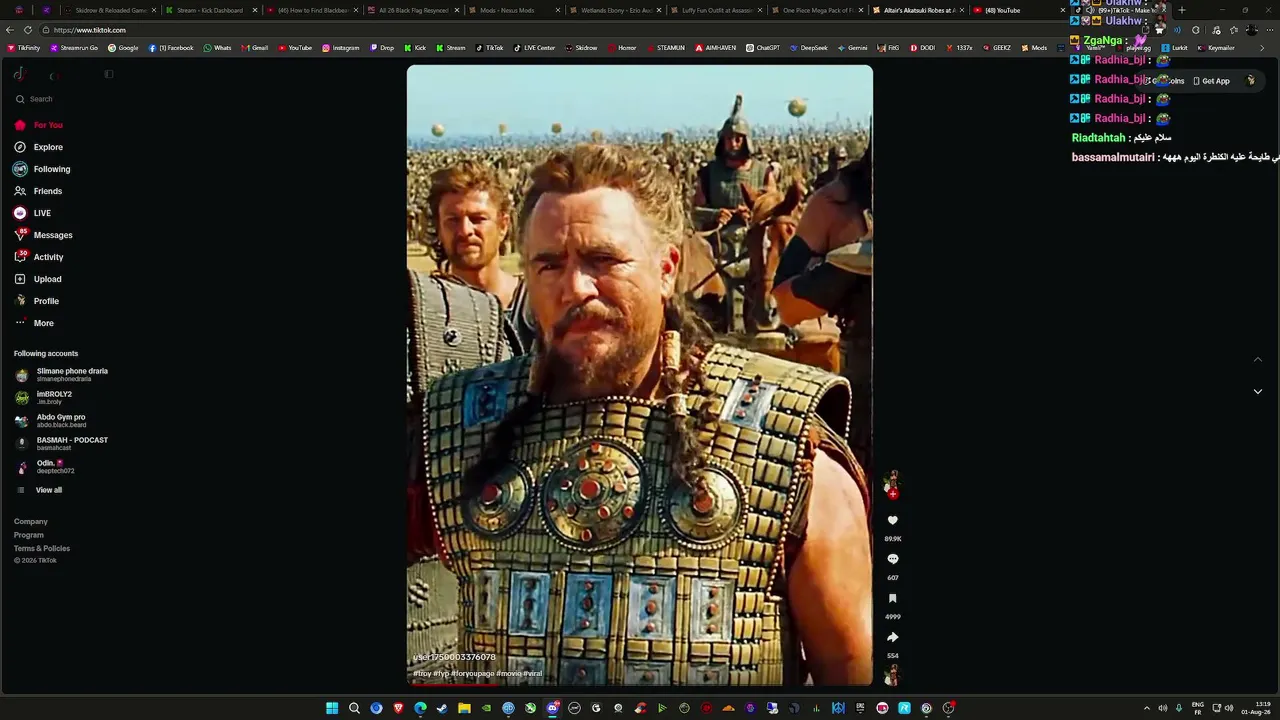The height and width of the screenshot is (720, 1280).
Task: Open the Skidrow bookmark
Action: point(581,48)
